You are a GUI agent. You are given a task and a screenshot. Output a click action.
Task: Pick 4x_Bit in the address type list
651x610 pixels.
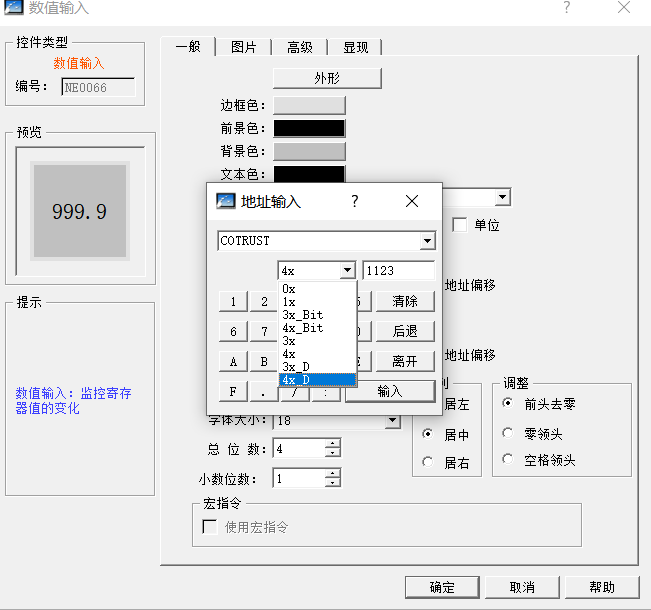[x=318, y=328]
